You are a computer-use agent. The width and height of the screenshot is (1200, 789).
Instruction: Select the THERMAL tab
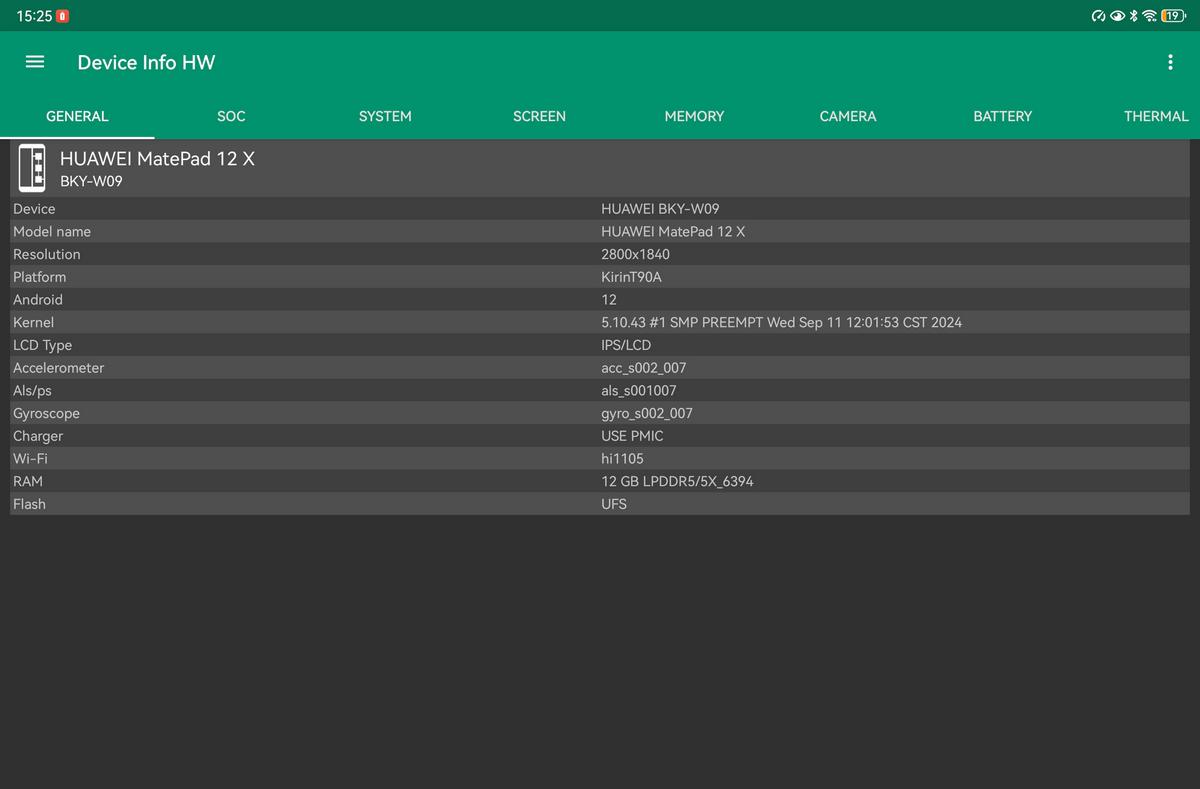click(1156, 116)
